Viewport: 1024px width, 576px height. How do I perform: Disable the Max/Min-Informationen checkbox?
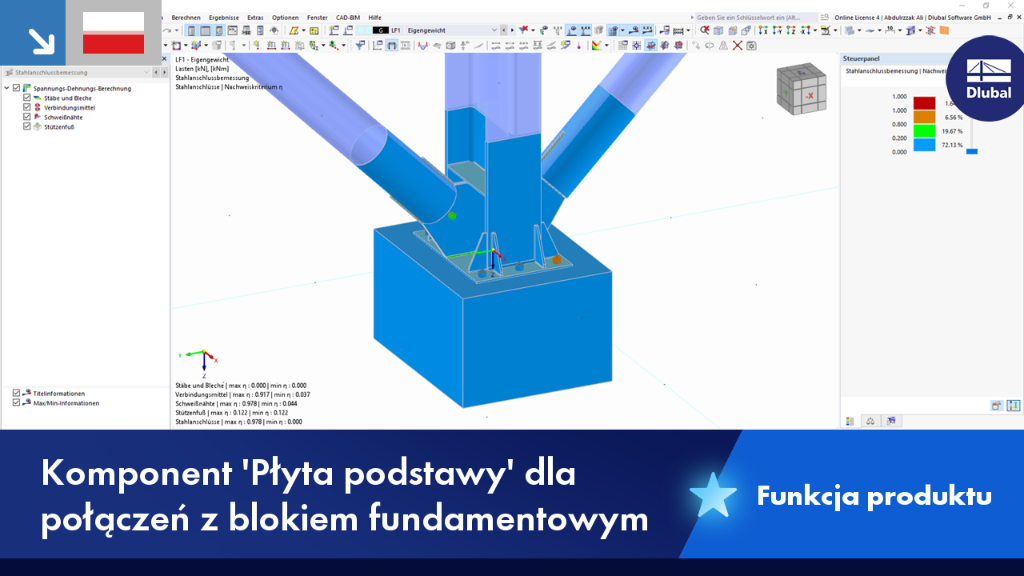pyautogui.click(x=16, y=403)
